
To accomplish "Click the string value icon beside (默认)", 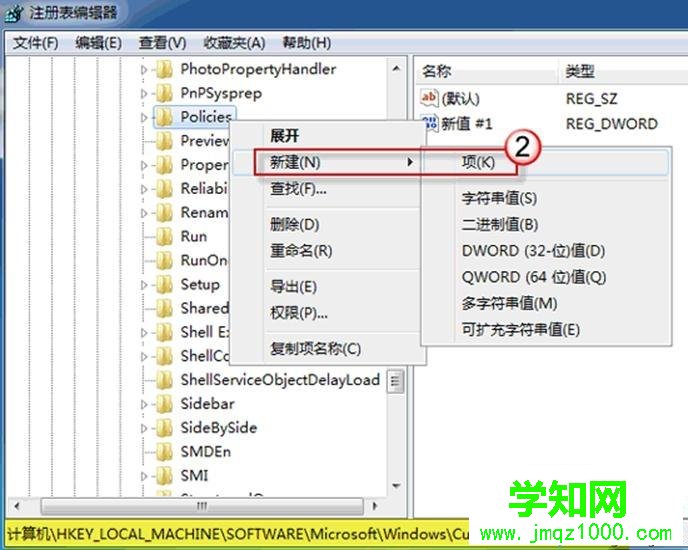I will (429, 97).
